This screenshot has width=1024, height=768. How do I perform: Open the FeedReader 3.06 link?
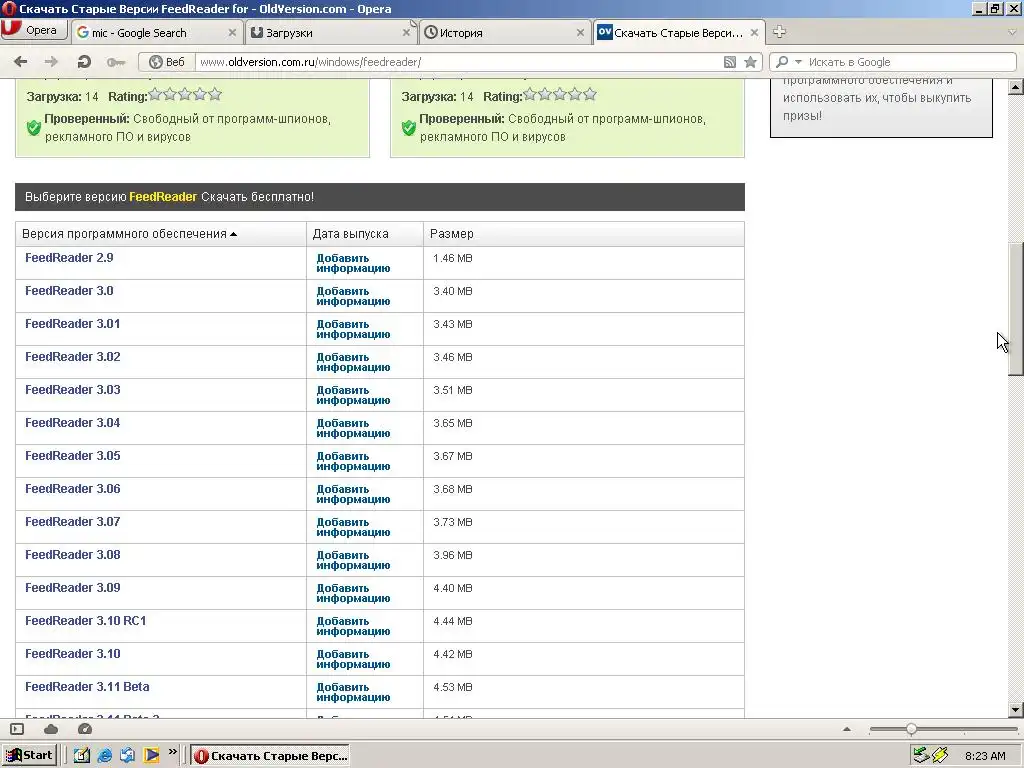pyautogui.click(x=72, y=488)
